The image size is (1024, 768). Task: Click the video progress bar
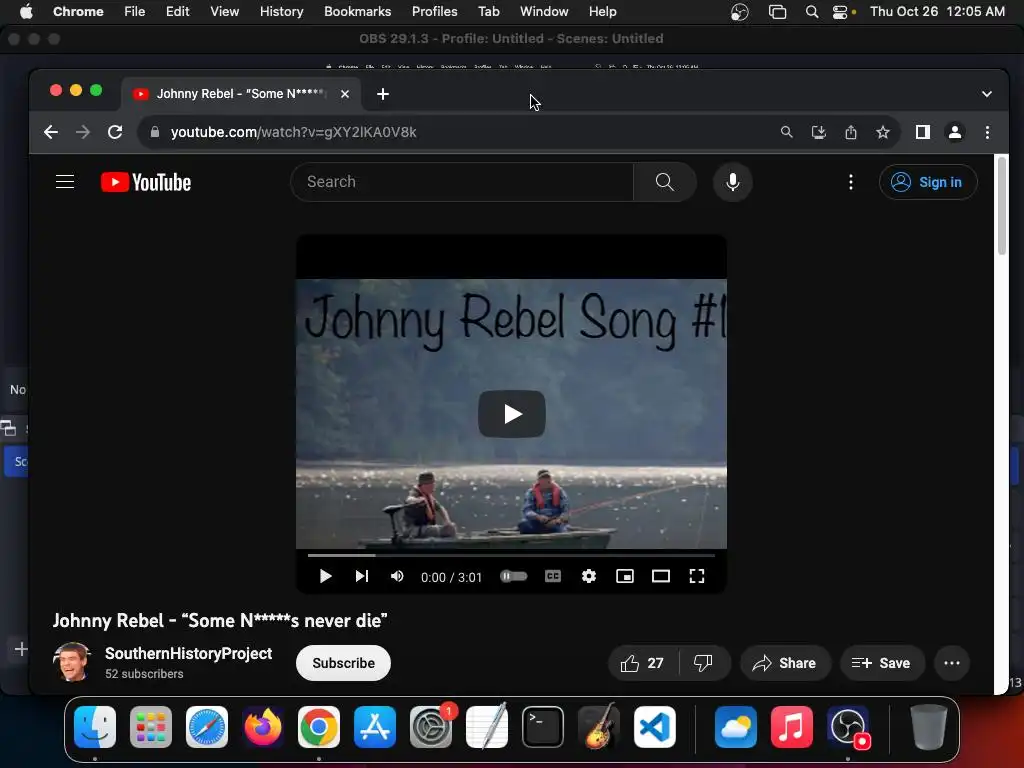click(511, 555)
